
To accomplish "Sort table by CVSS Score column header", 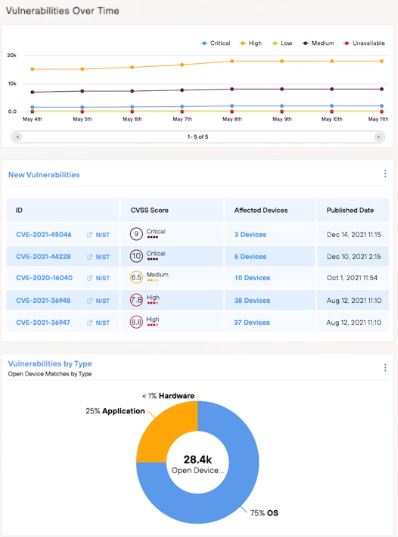I will [x=149, y=210].
